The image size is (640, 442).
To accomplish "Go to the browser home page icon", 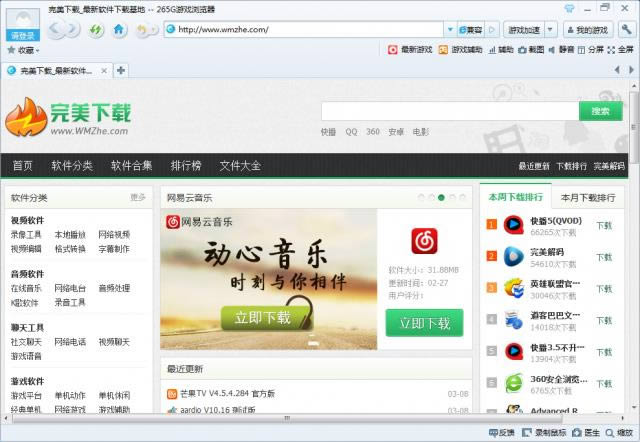I will [119, 29].
